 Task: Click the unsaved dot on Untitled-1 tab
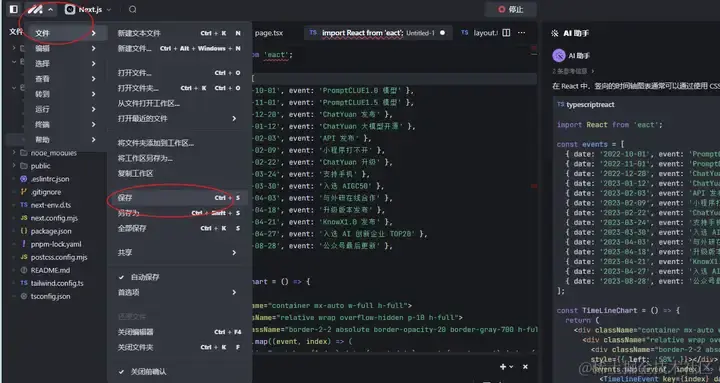click(x=442, y=33)
